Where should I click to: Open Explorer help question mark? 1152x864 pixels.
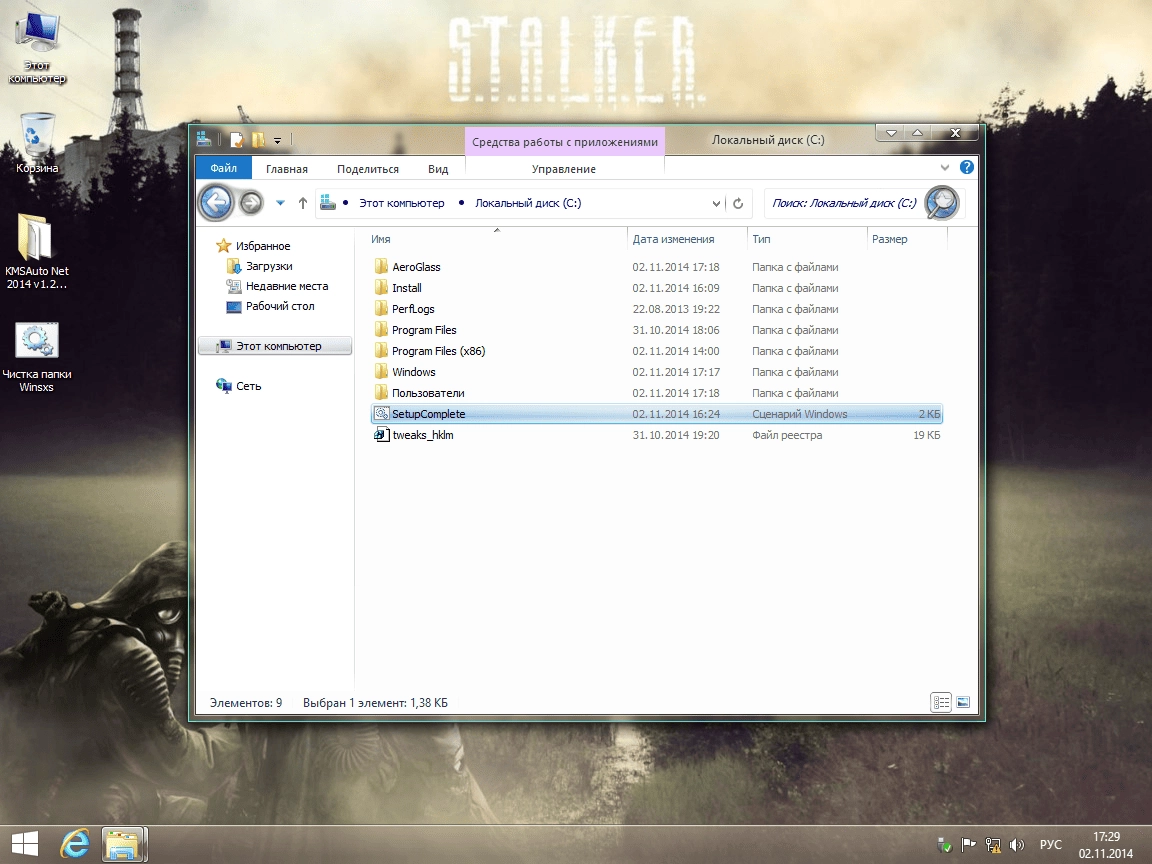click(967, 168)
